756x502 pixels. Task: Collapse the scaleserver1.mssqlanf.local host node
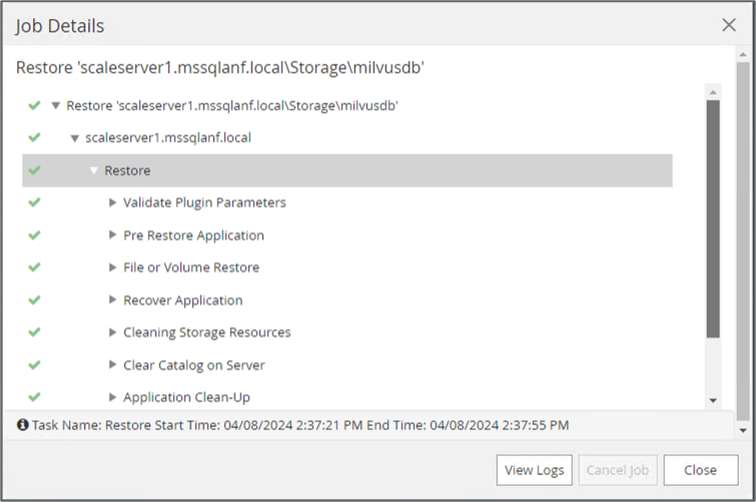(x=75, y=138)
